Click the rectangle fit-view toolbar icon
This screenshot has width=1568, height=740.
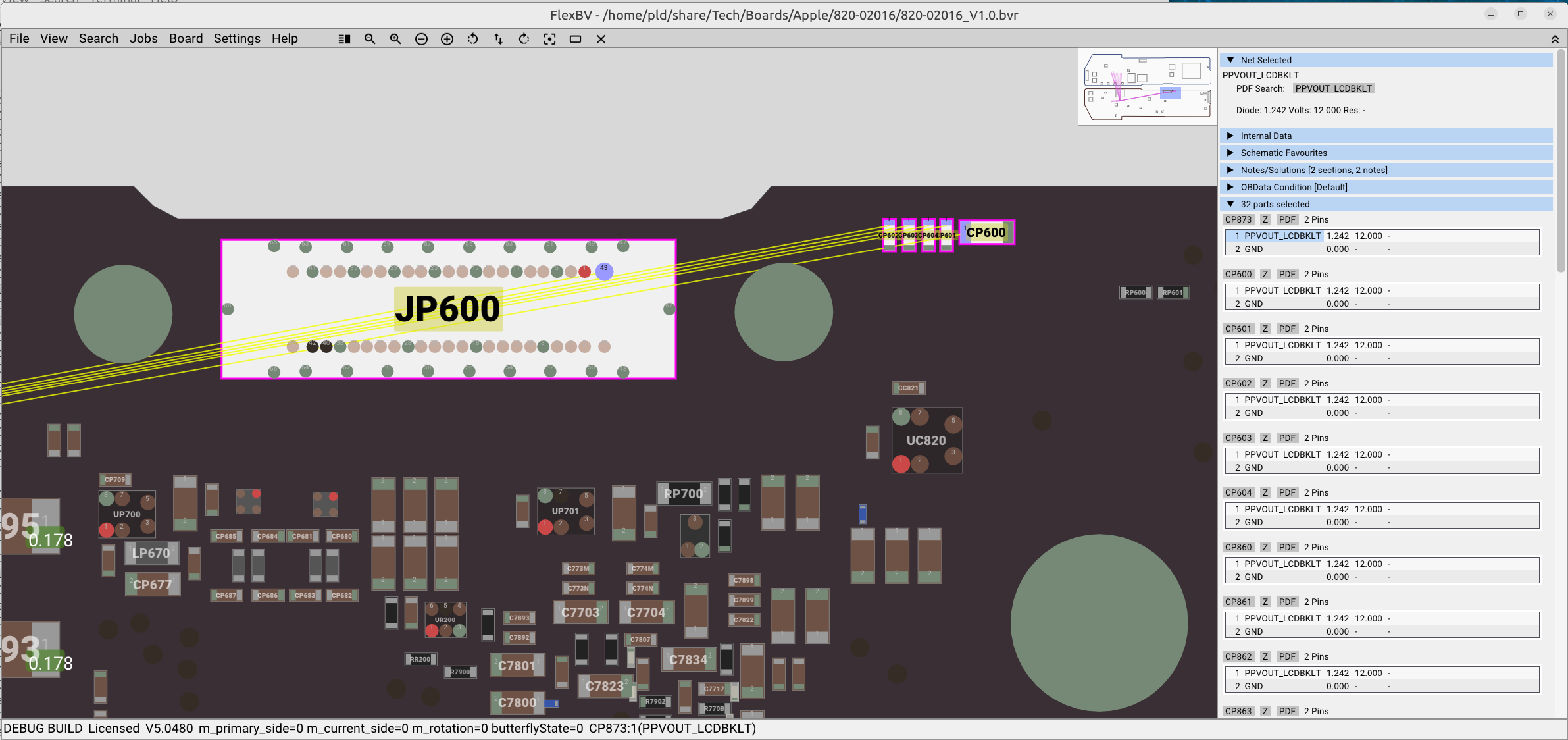tap(575, 40)
